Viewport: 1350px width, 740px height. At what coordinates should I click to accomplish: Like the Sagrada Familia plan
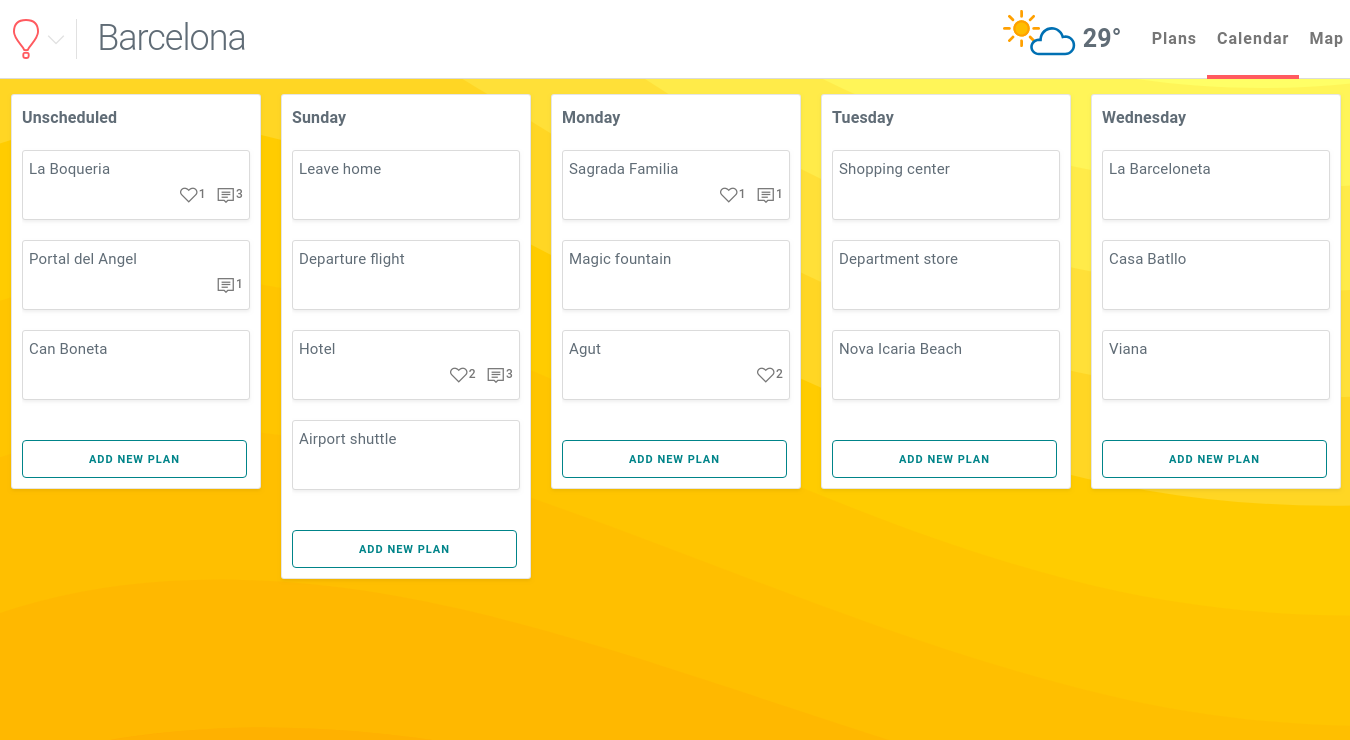tap(728, 195)
